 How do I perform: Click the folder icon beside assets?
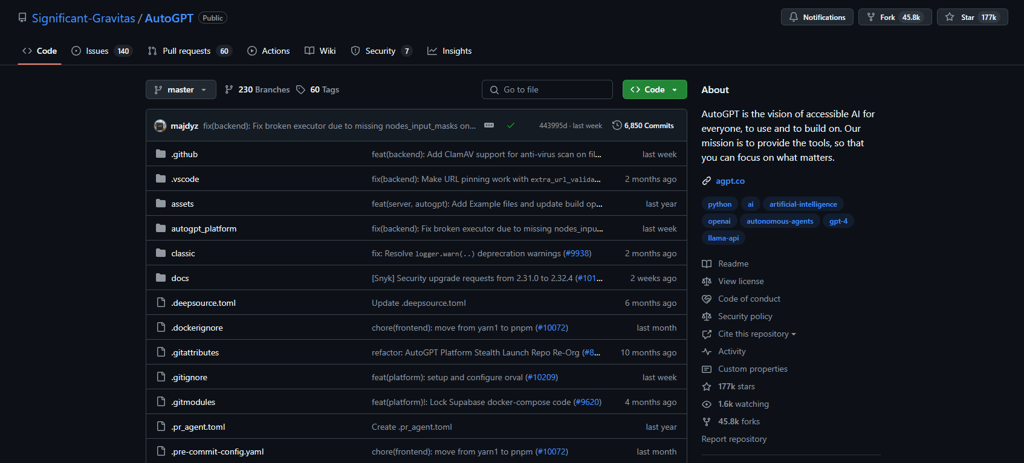pyautogui.click(x=161, y=204)
